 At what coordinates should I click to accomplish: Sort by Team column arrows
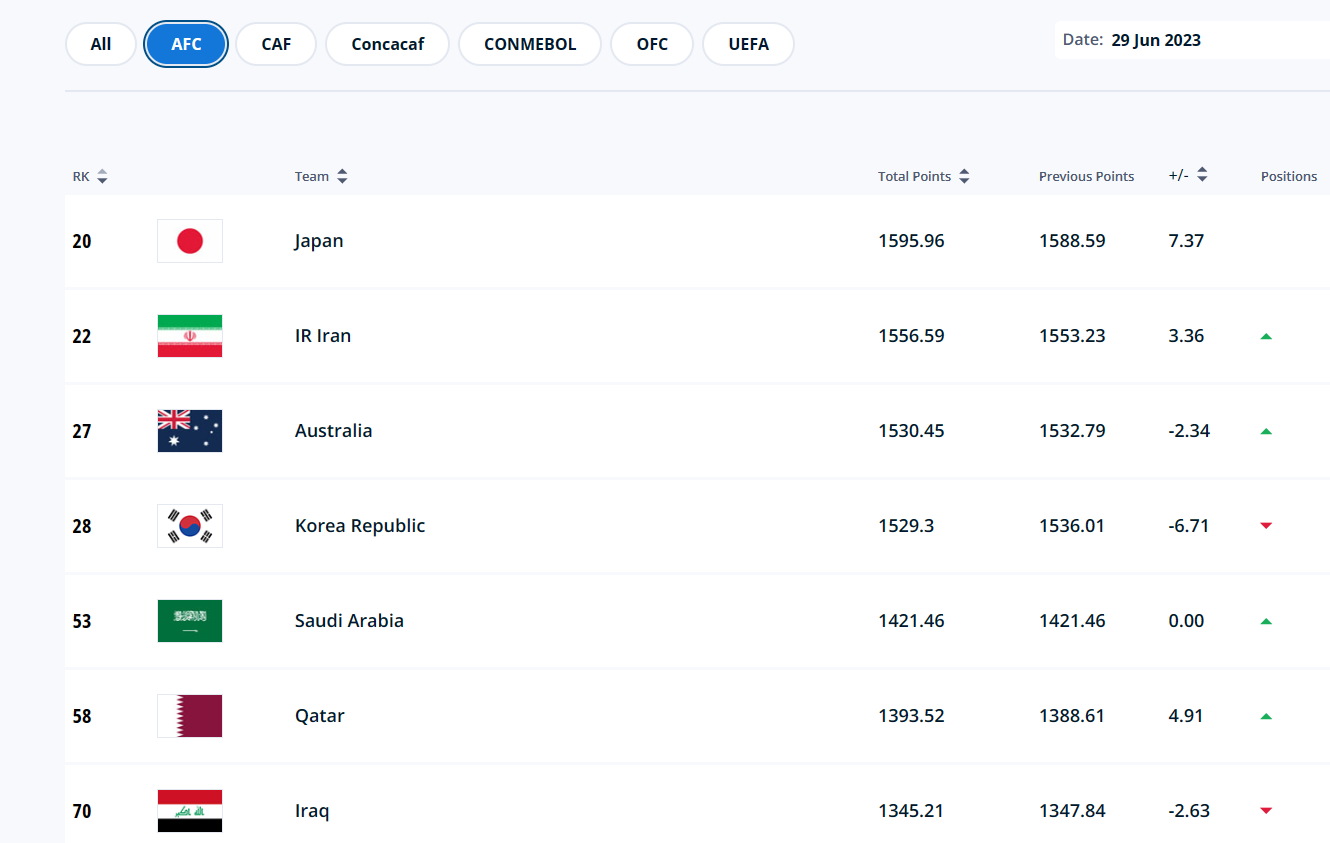(342, 177)
